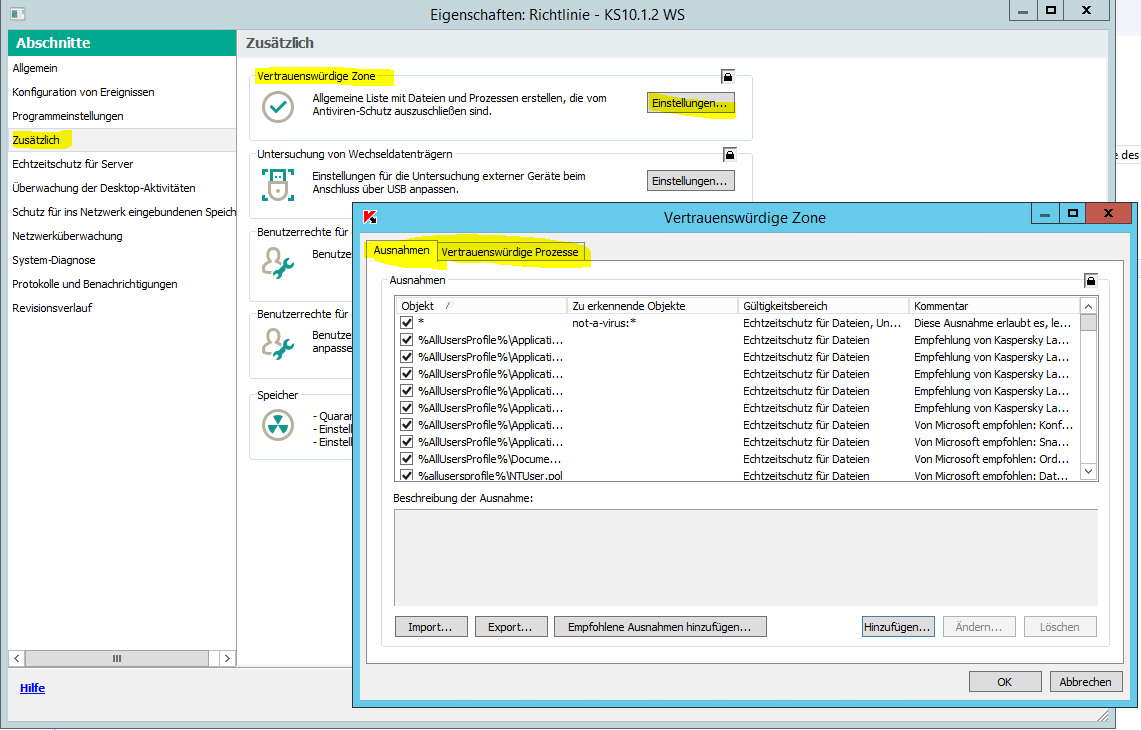Click the lock icon in the Ausnahmen group
Image resolution: width=1141 pixels, height=730 pixels.
point(1090,281)
